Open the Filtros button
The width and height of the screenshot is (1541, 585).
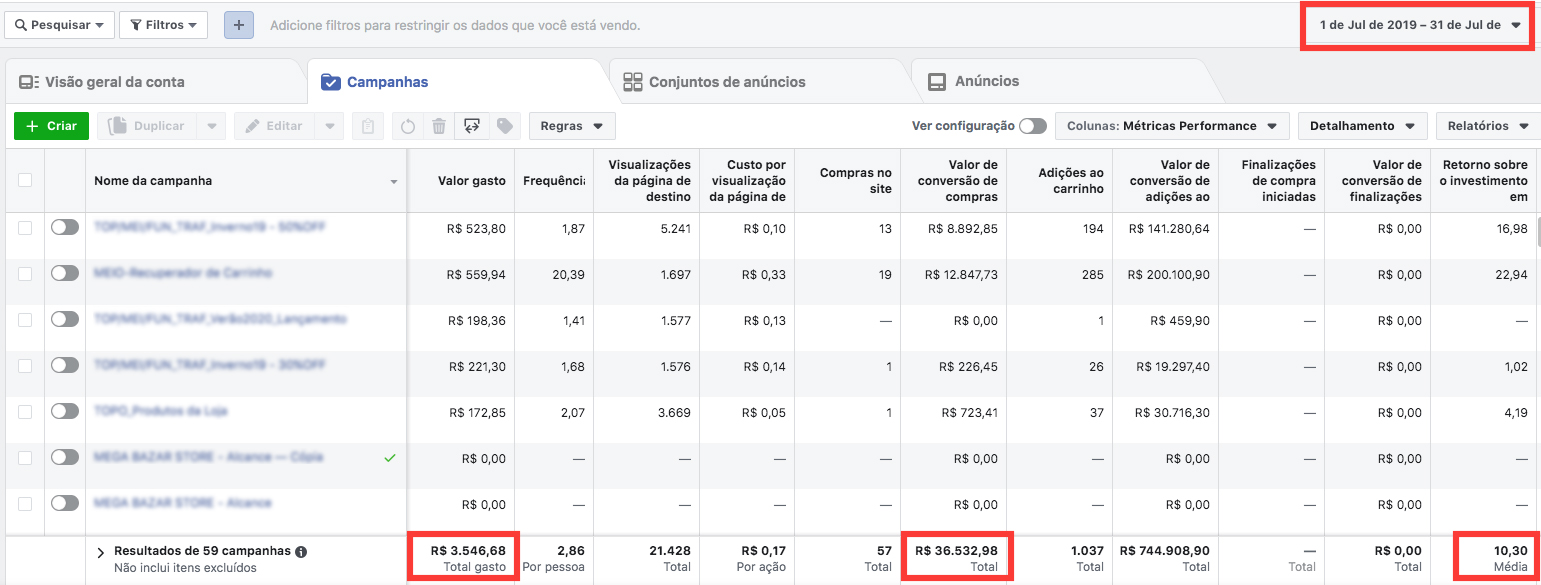[x=163, y=25]
